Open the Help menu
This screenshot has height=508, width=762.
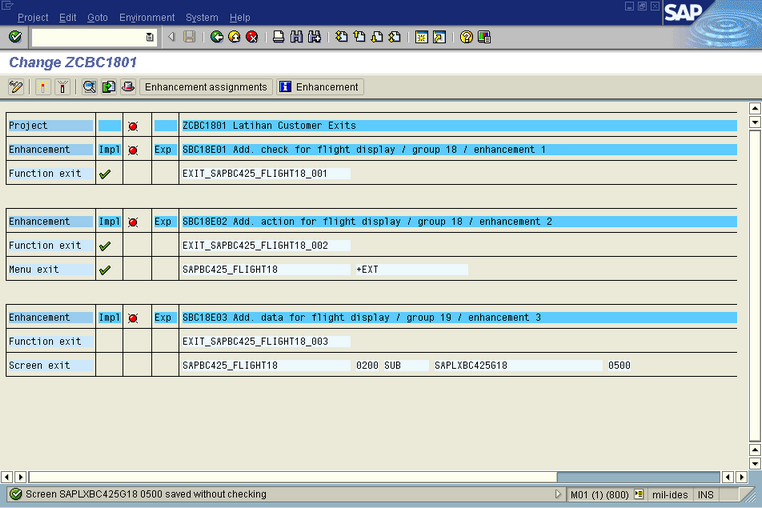(240, 18)
